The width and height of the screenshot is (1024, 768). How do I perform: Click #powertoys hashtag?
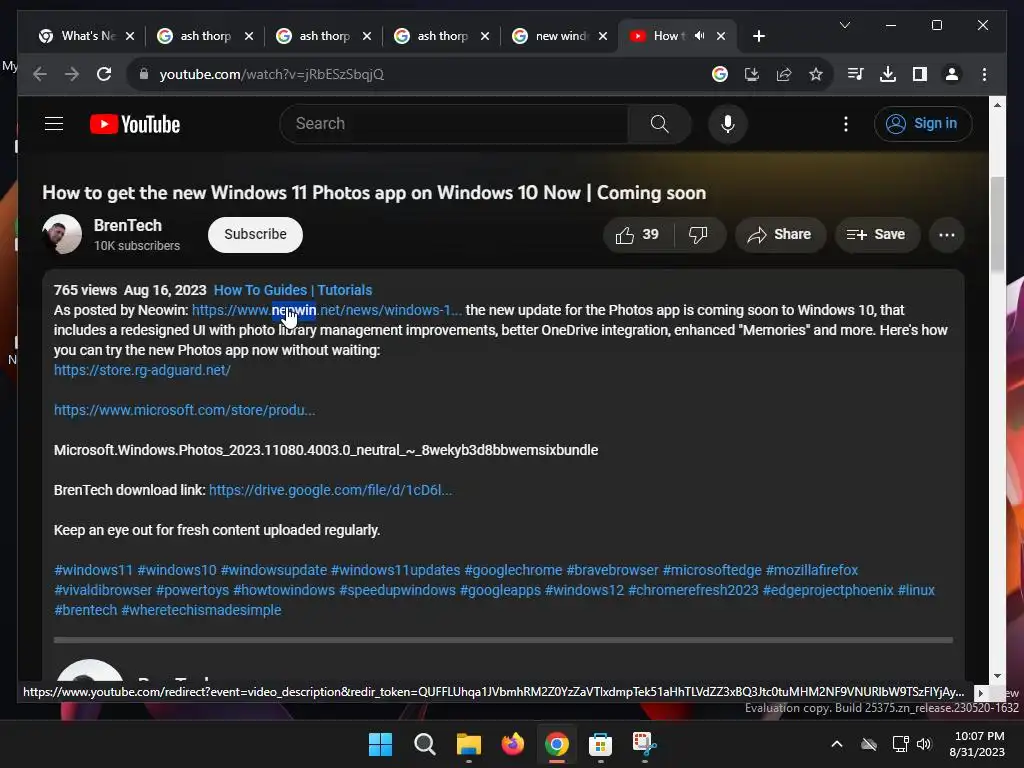click(193, 590)
